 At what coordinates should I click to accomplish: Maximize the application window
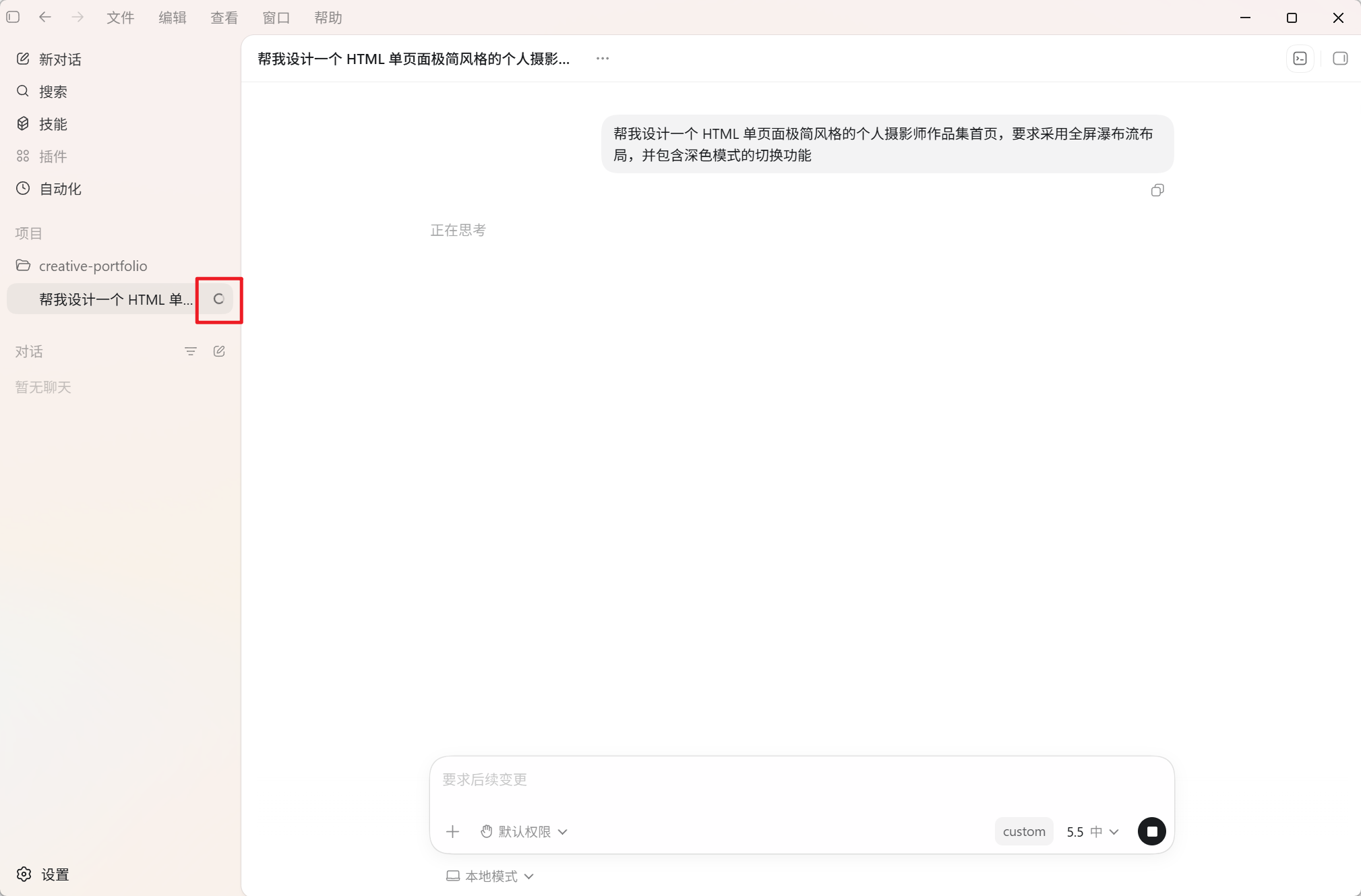(x=1292, y=18)
